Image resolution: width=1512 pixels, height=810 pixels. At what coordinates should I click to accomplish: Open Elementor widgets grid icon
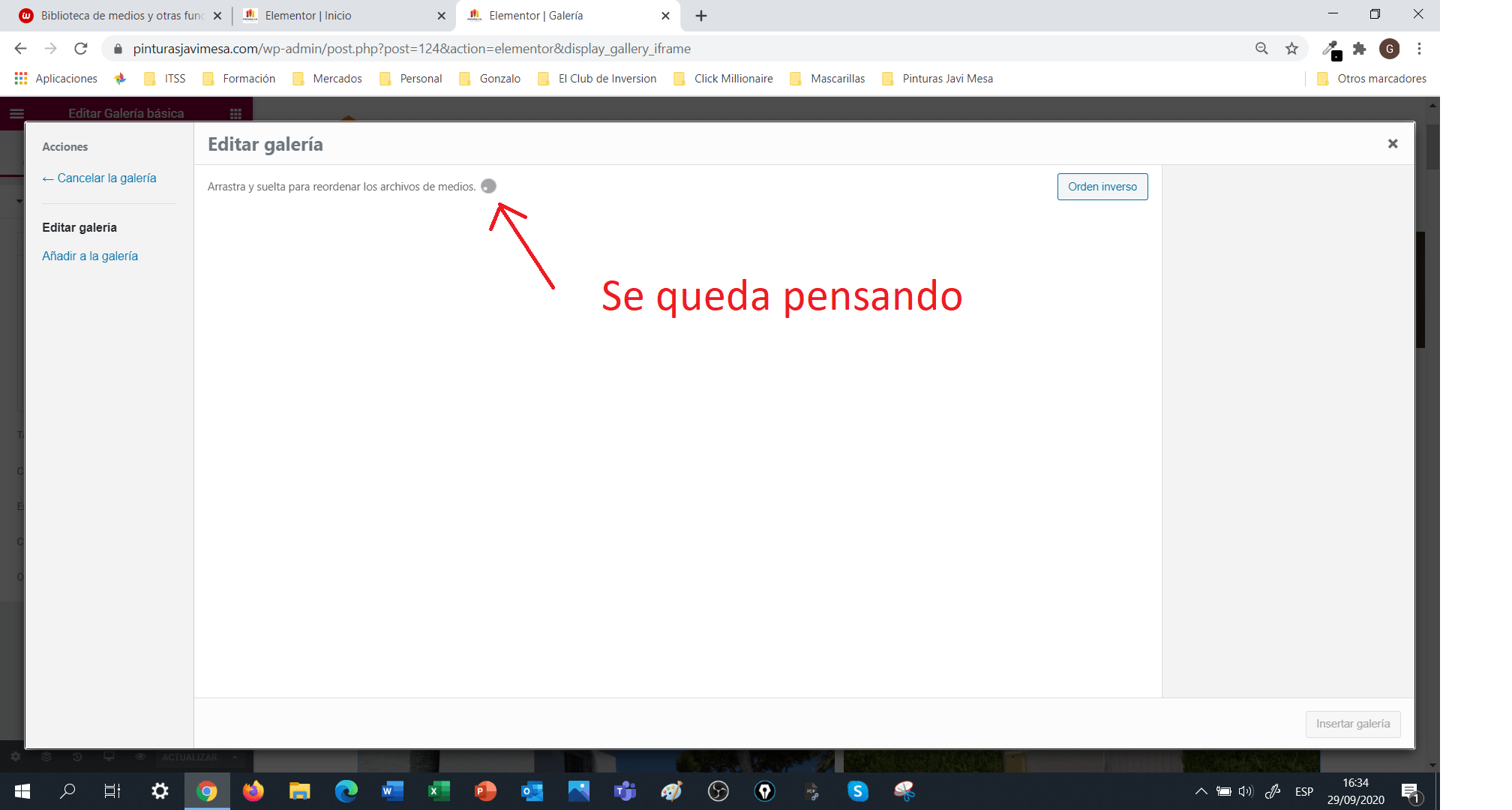[x=235, y=114]
